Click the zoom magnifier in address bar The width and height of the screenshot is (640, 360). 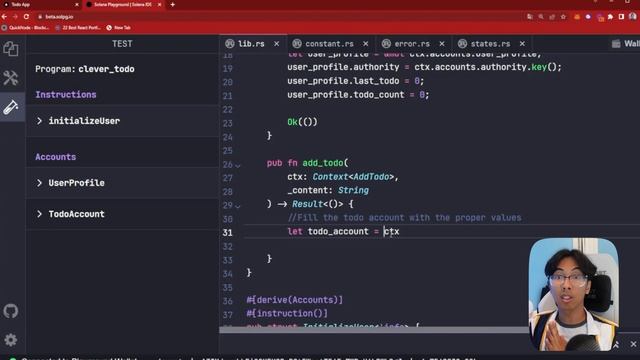(x=541, y=17)
